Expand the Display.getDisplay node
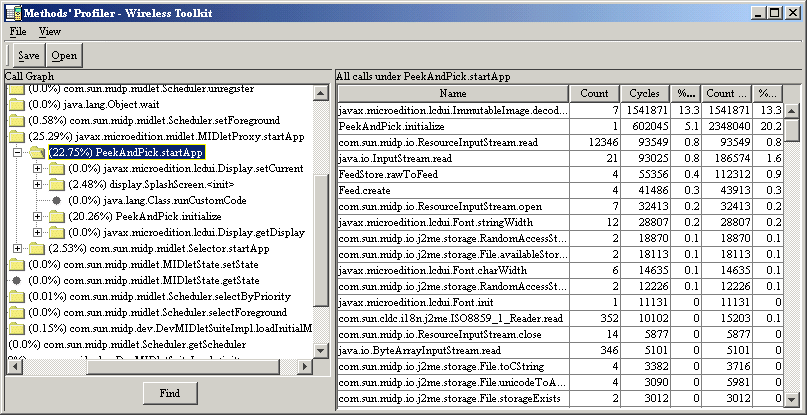 [x=37, y=232]
